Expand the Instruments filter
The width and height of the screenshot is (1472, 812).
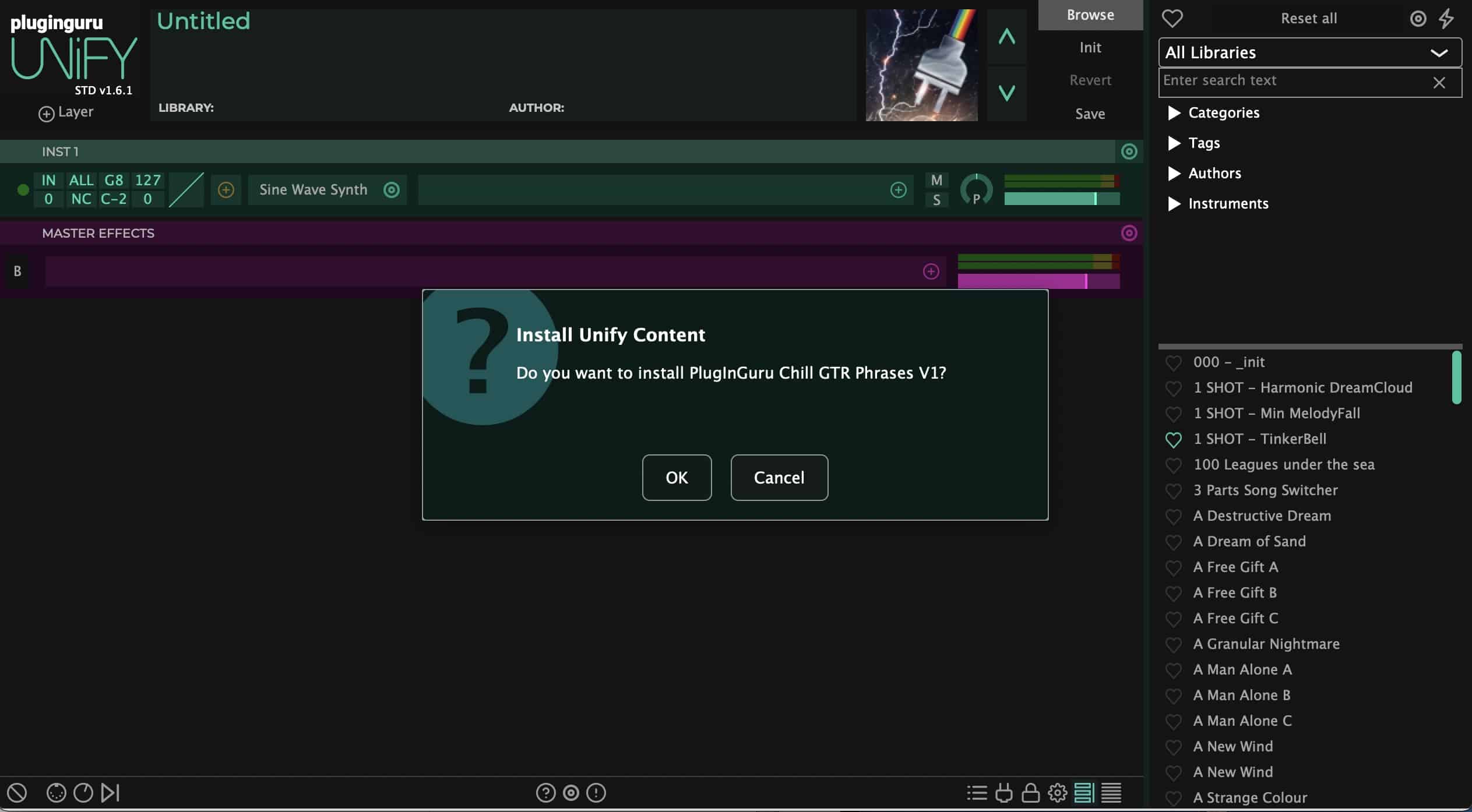click(1219, 203)
